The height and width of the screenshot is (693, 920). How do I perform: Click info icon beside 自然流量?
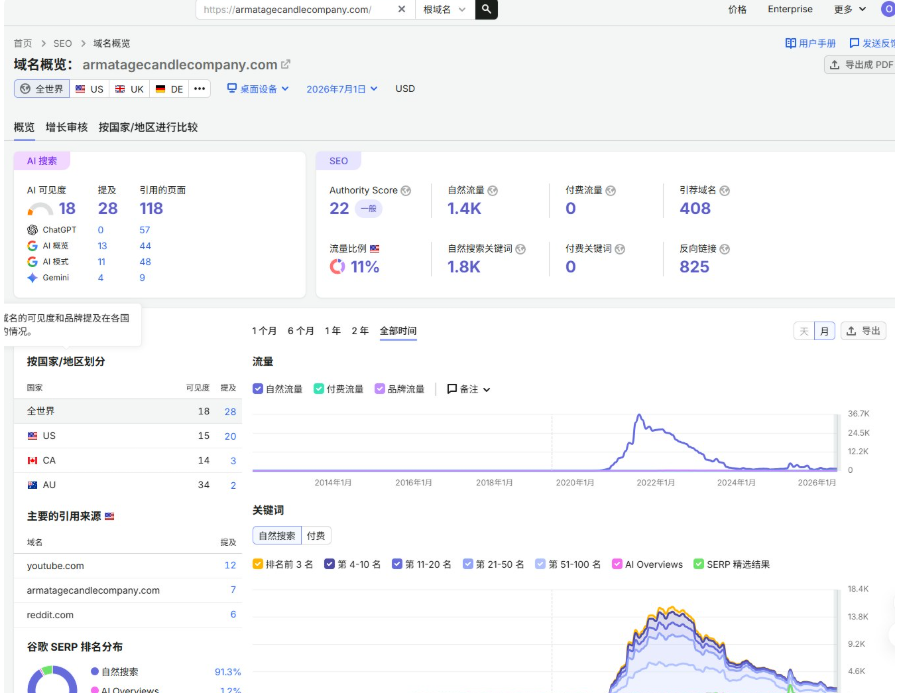click(x=493, y=191)
